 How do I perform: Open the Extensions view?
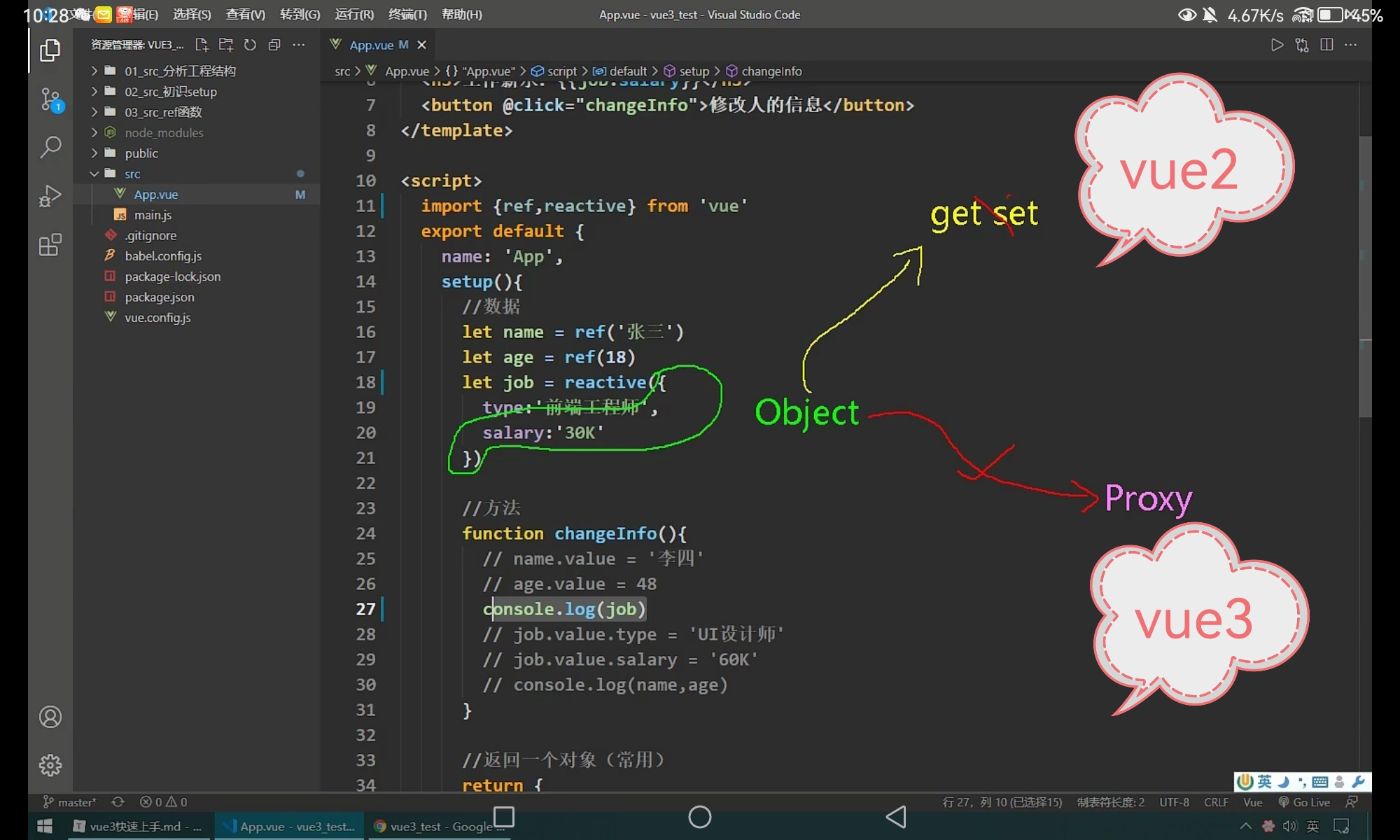(50, 245)
